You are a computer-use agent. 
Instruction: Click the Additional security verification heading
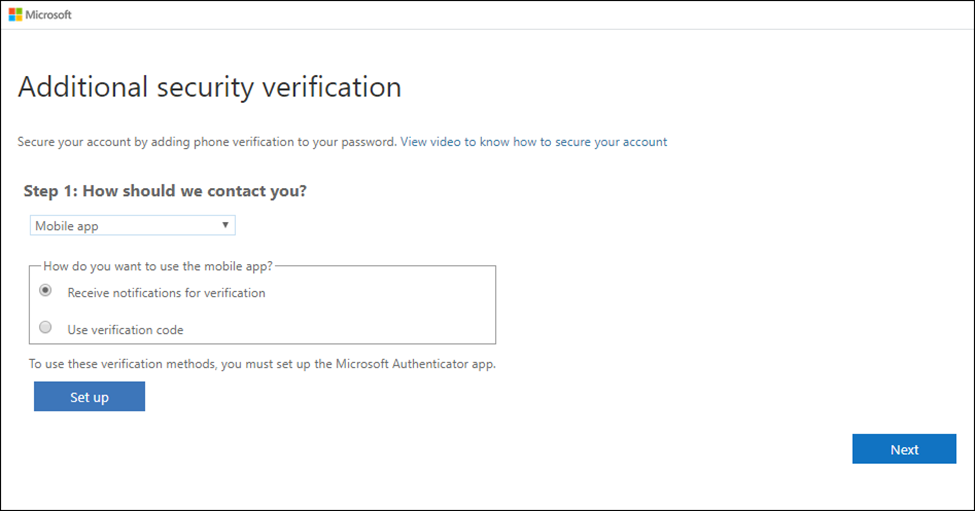(x=210, y=87)
